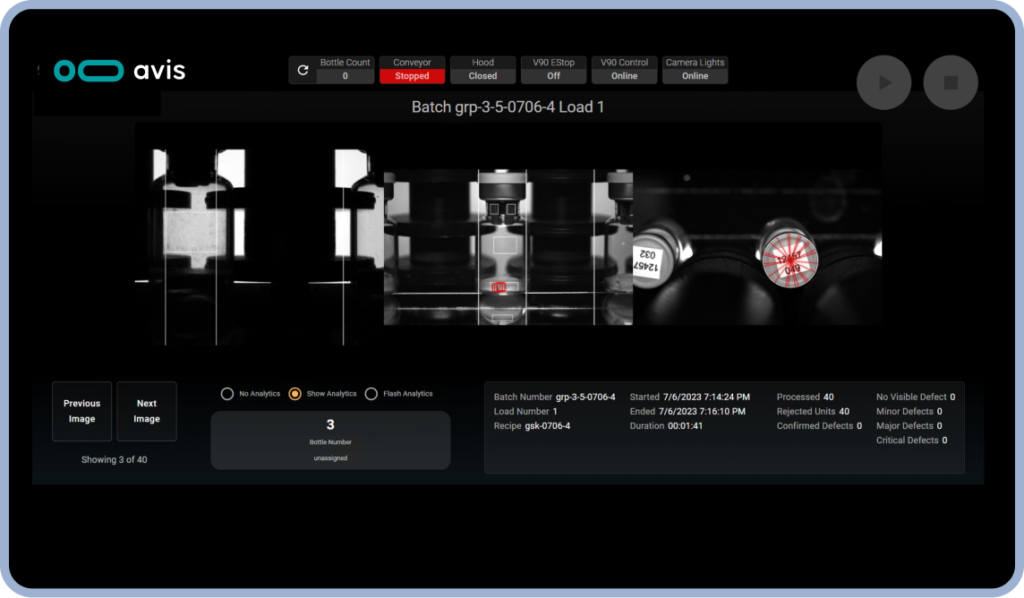Click the Bottle Count value box
Image resolution: width=1024 pixels, height=598 pixels.
[x=345, y=76]
